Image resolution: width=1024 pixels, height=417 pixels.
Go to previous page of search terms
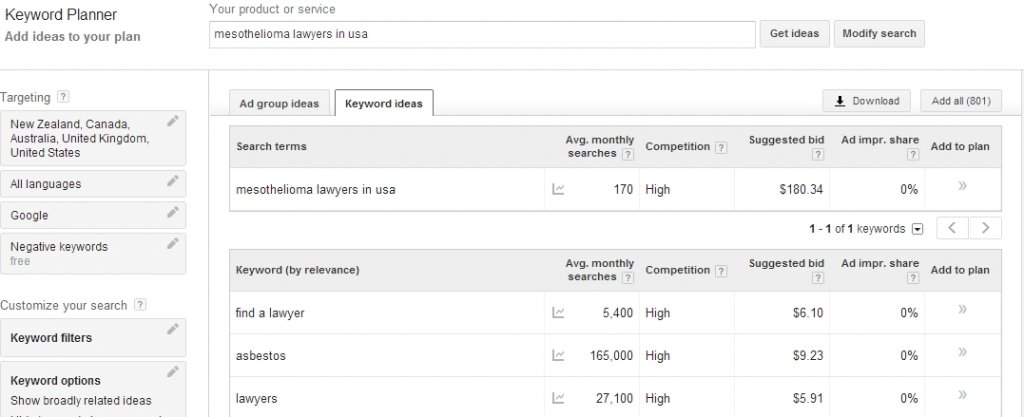952,228
